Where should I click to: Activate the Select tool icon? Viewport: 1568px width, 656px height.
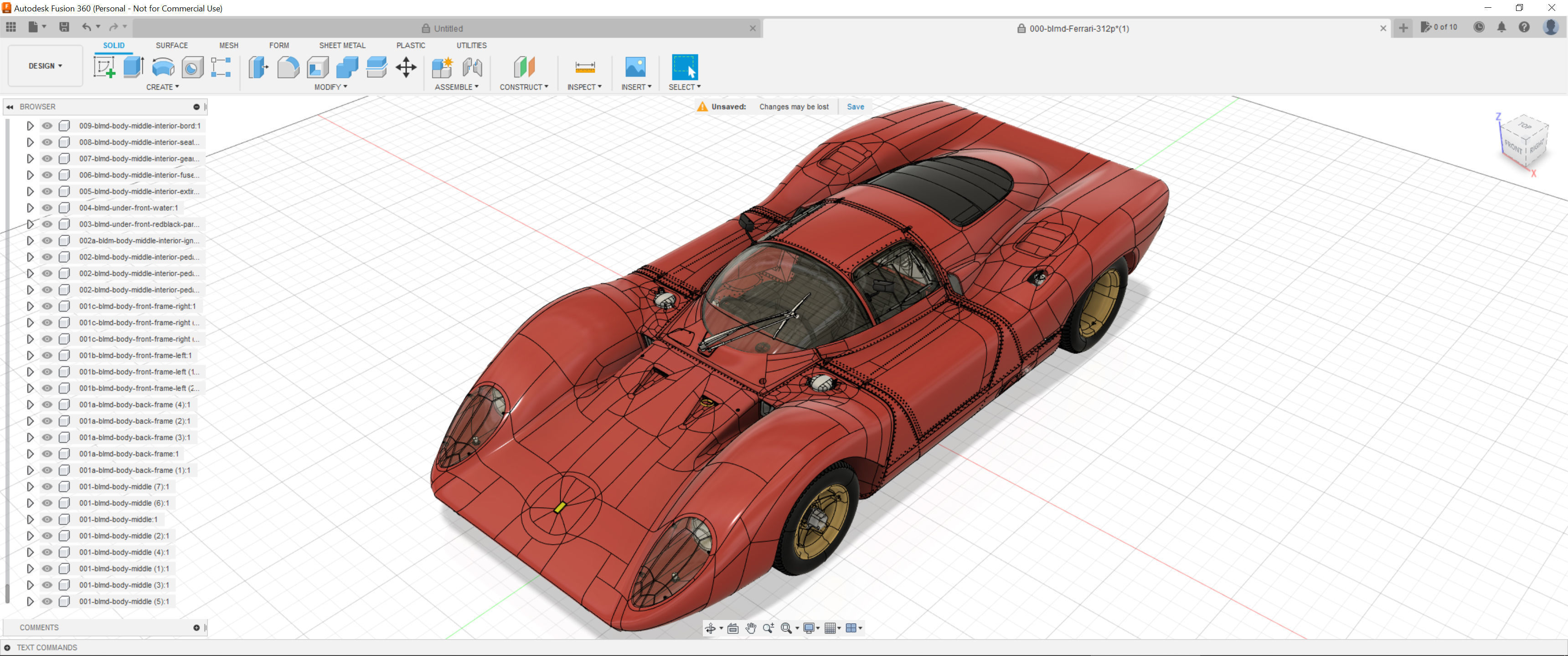(x=685, y=67)
